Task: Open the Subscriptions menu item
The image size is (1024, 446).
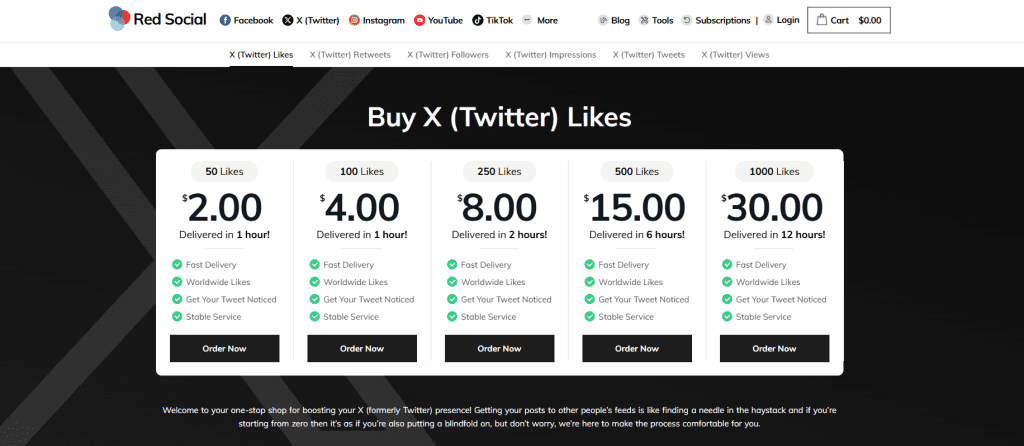Action: point(716,20)
